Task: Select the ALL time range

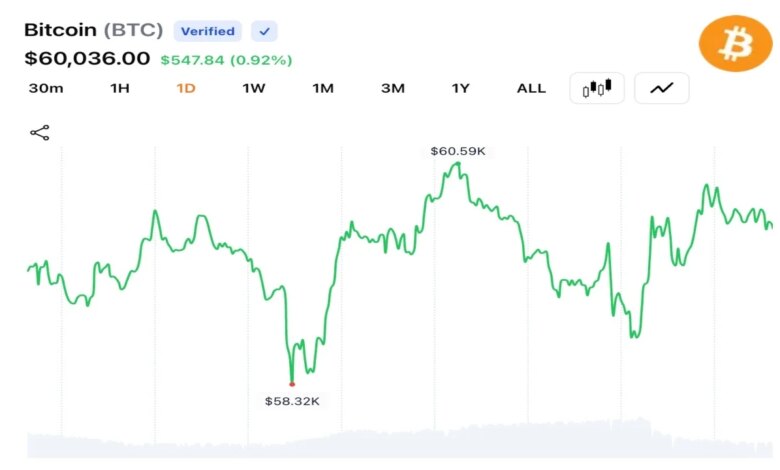Action: (531, 89)
